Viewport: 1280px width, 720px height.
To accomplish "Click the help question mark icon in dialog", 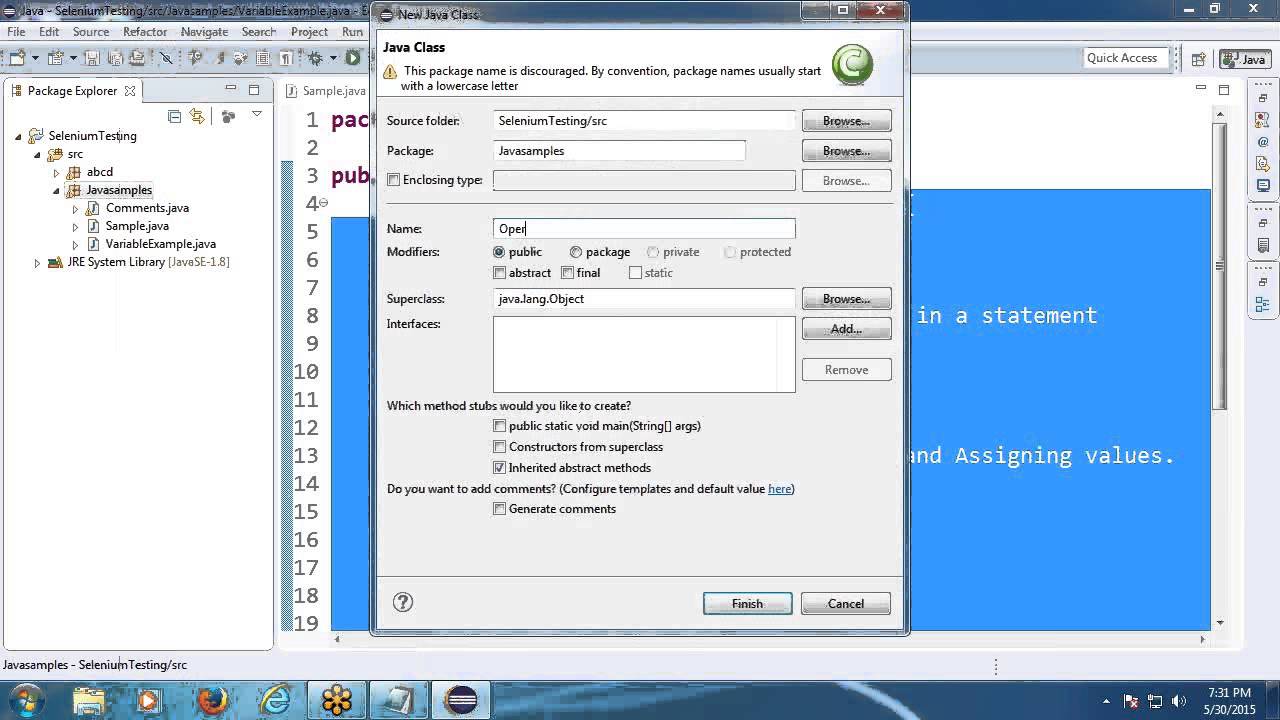I will tap(403, 602).
